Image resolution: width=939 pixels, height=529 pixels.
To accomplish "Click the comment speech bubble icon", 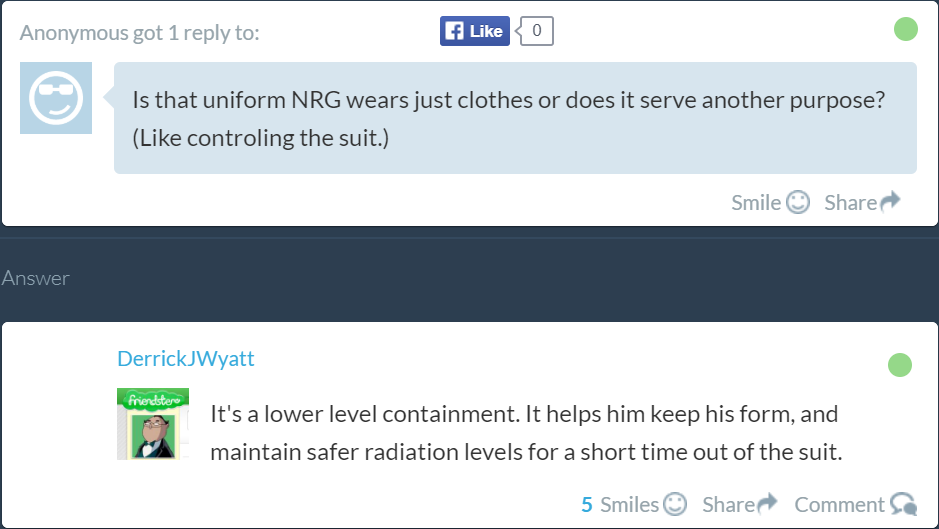I will point(903,504).
